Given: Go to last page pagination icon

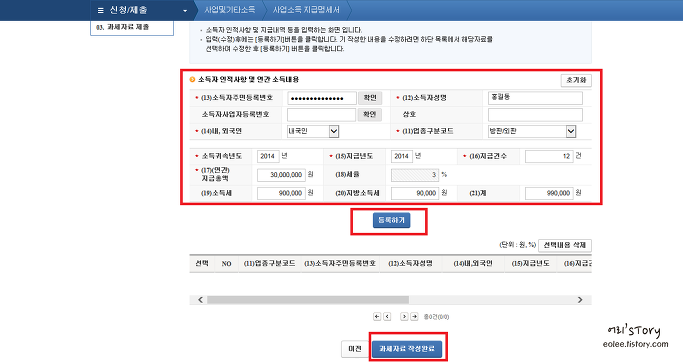Looking at the screenshot, I should coord(414,317).
